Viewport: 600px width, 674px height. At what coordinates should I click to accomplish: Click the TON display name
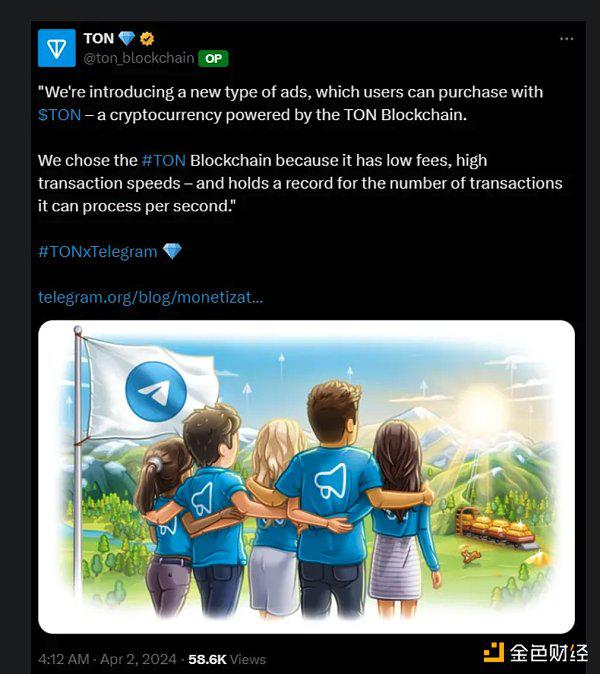[x=99, y=38]
